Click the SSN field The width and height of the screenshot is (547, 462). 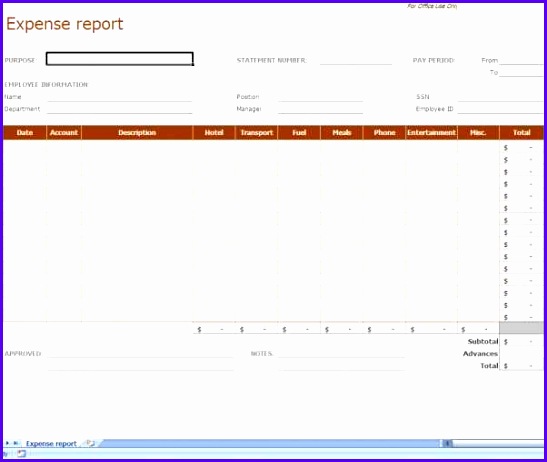(x=501, y=97)
